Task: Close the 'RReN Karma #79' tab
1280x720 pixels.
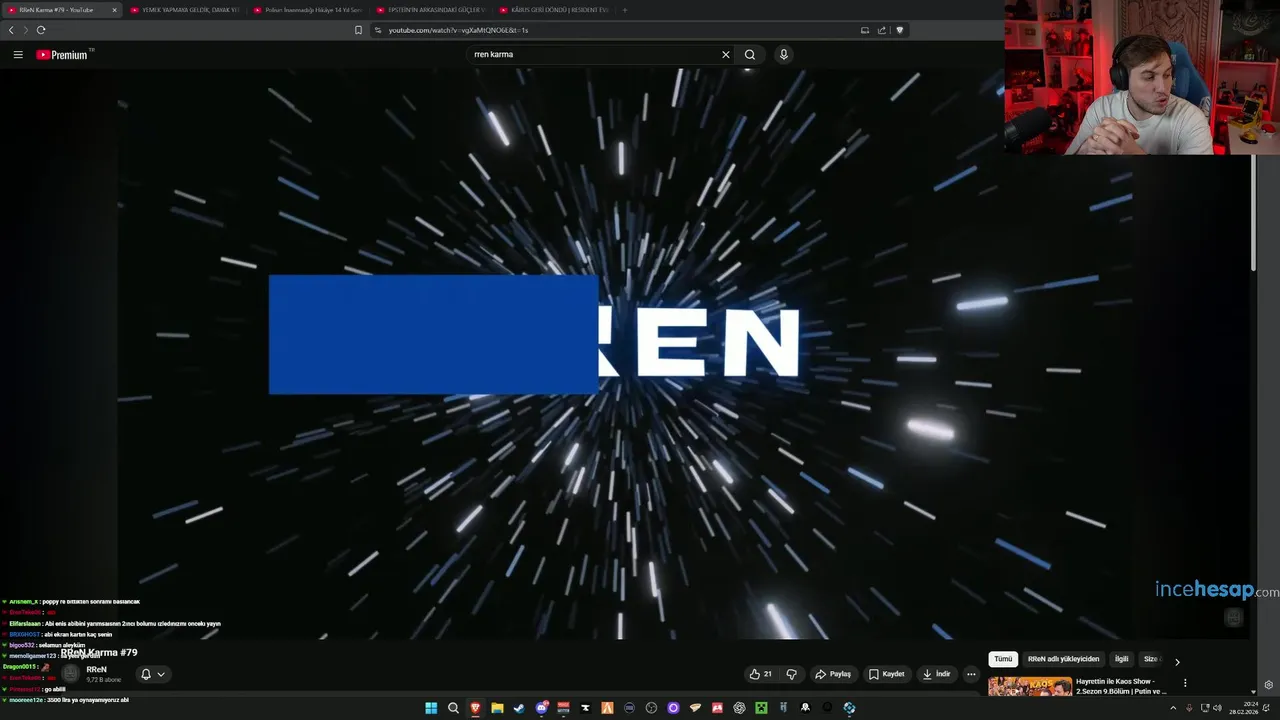Action: (114, 10)
